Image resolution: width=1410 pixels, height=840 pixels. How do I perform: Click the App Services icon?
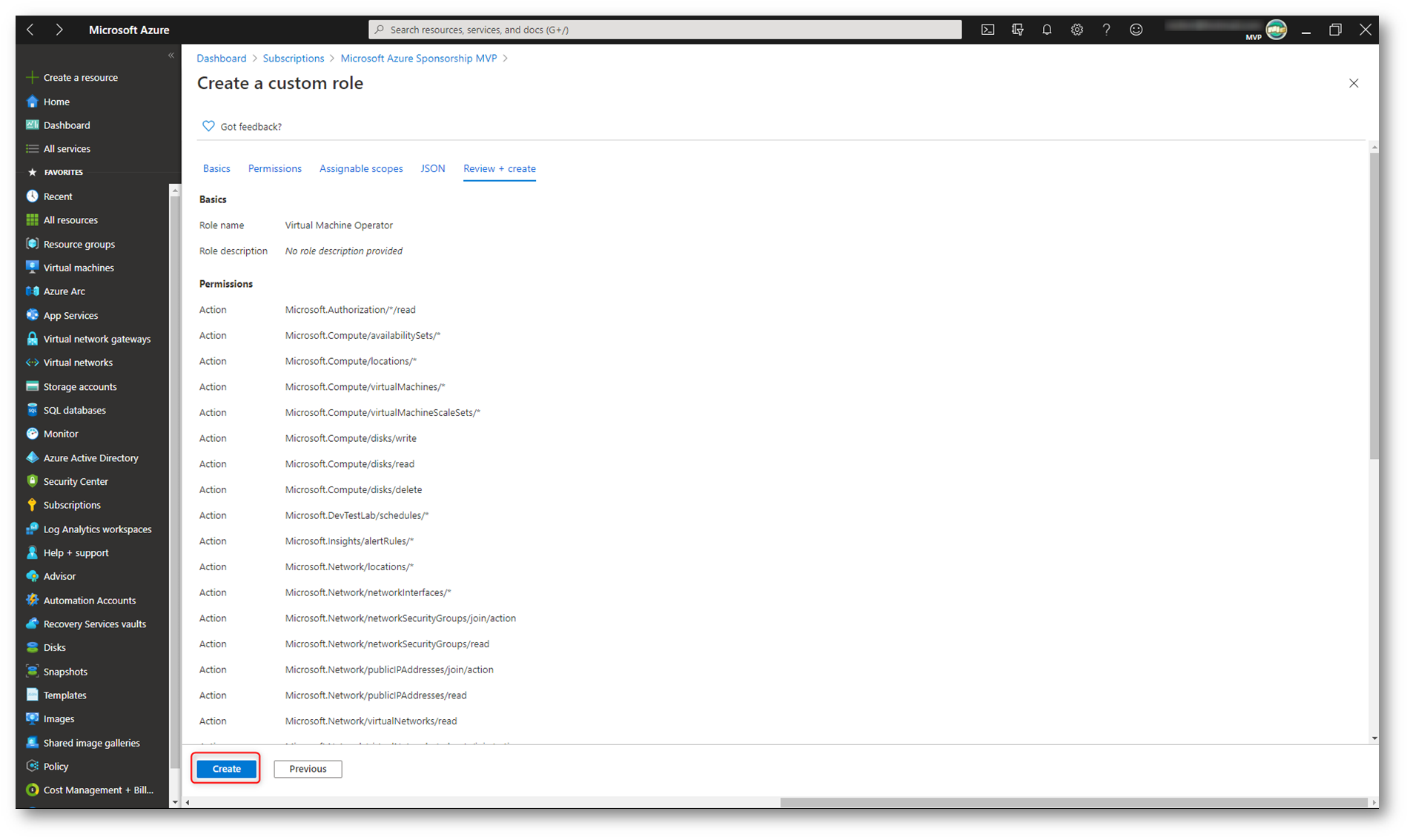pyautogui.click(x=32, y=315)
